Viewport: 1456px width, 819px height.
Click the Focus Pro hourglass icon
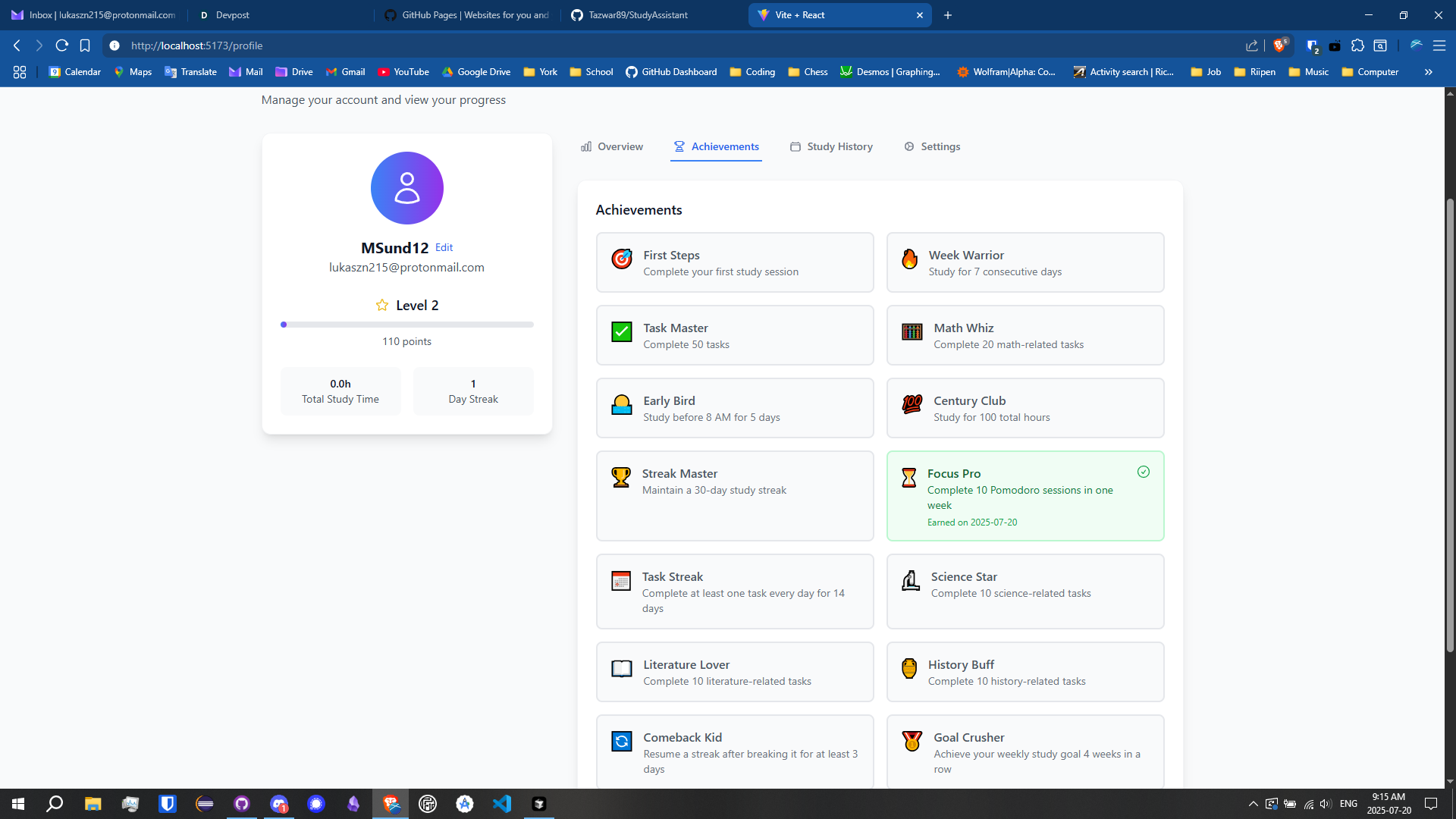[908, 477]
